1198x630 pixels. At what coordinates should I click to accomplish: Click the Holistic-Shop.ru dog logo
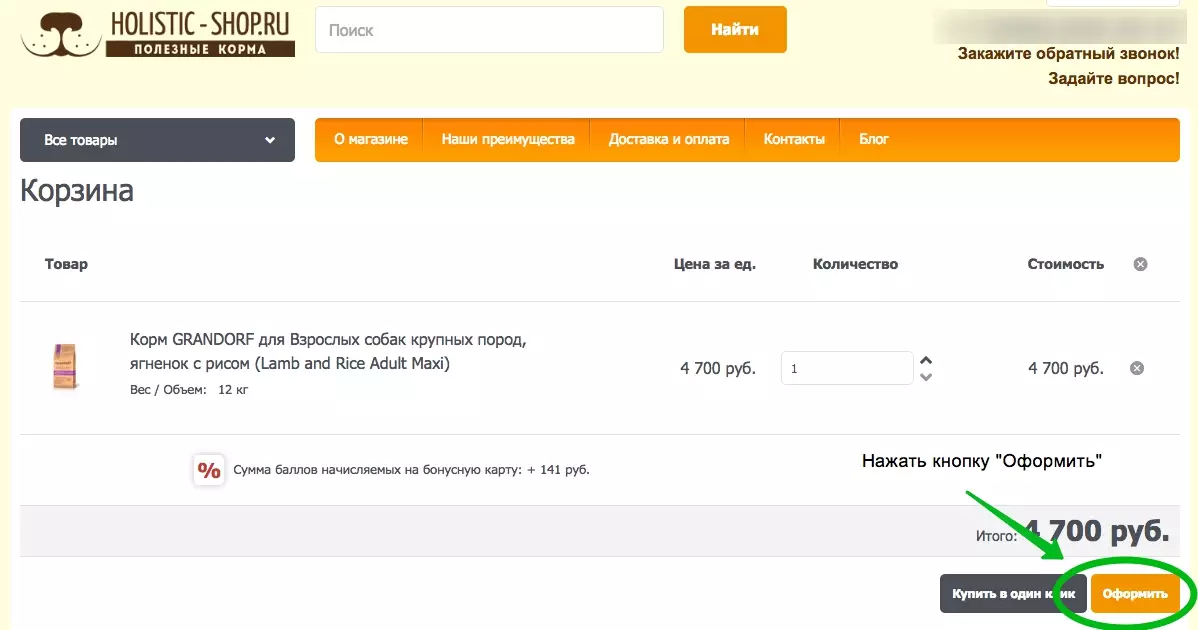(157, 35)
